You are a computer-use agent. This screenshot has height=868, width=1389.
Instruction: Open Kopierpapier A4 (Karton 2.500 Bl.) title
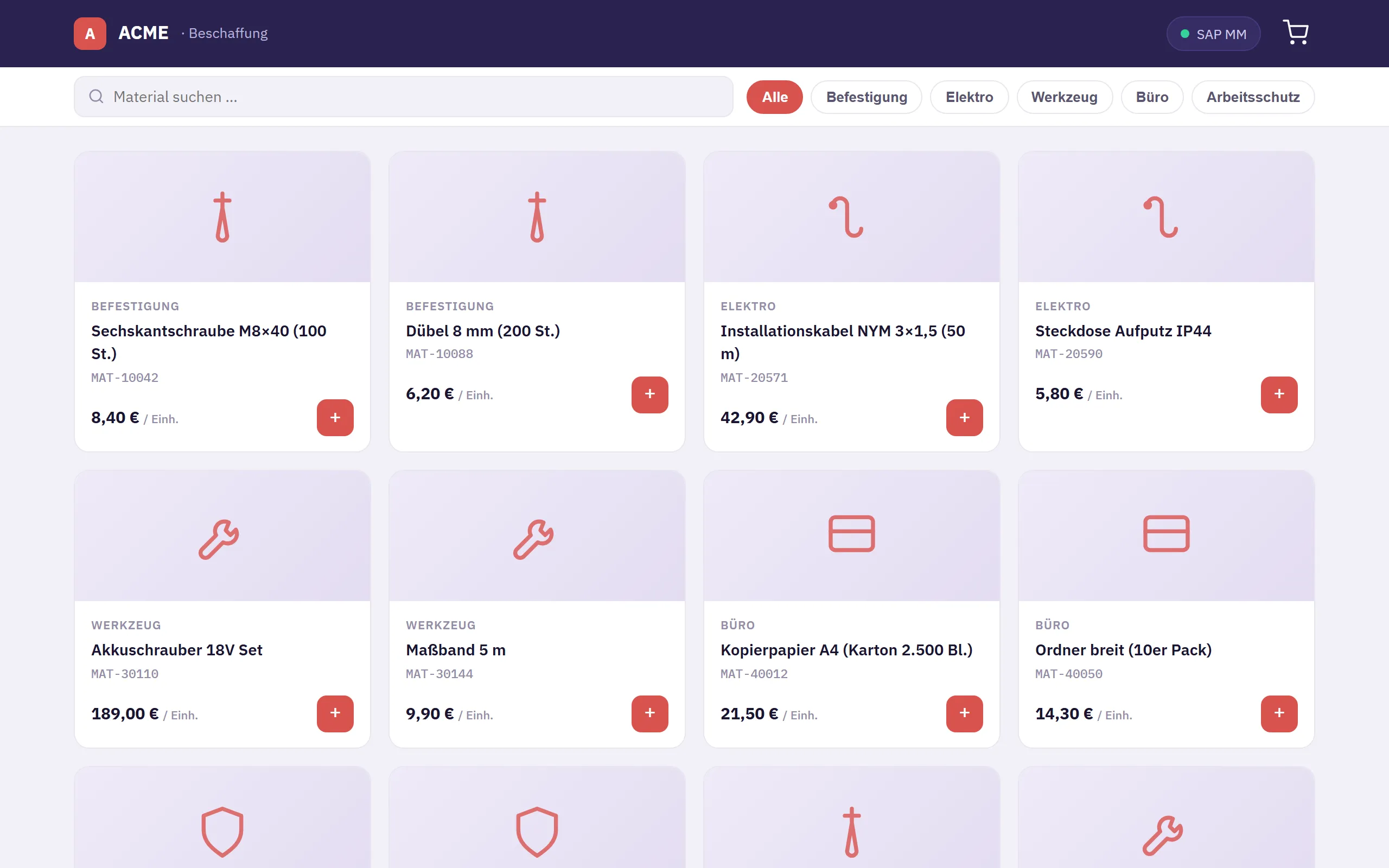click(846, 650)
